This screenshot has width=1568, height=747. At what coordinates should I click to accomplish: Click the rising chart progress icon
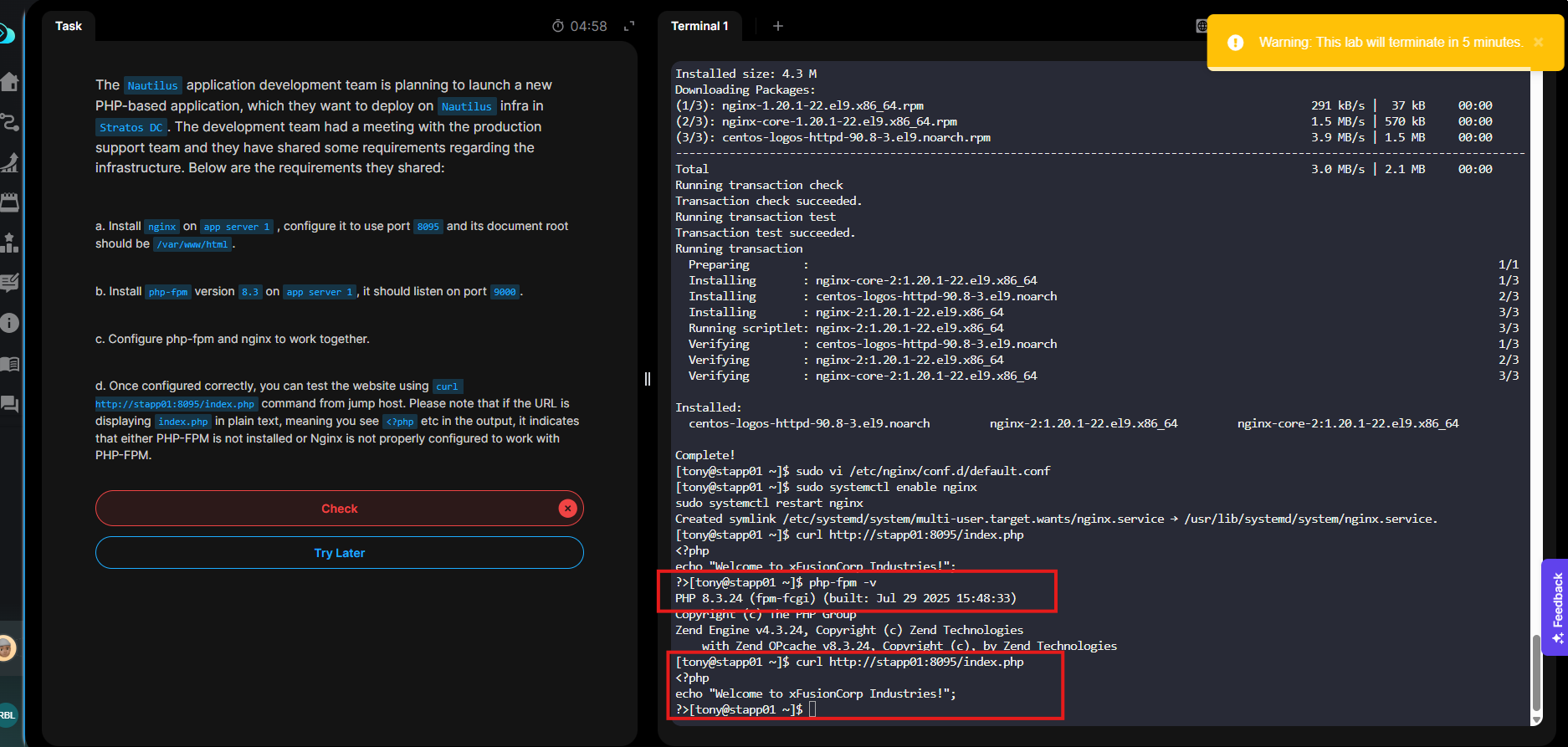(9, 162)
